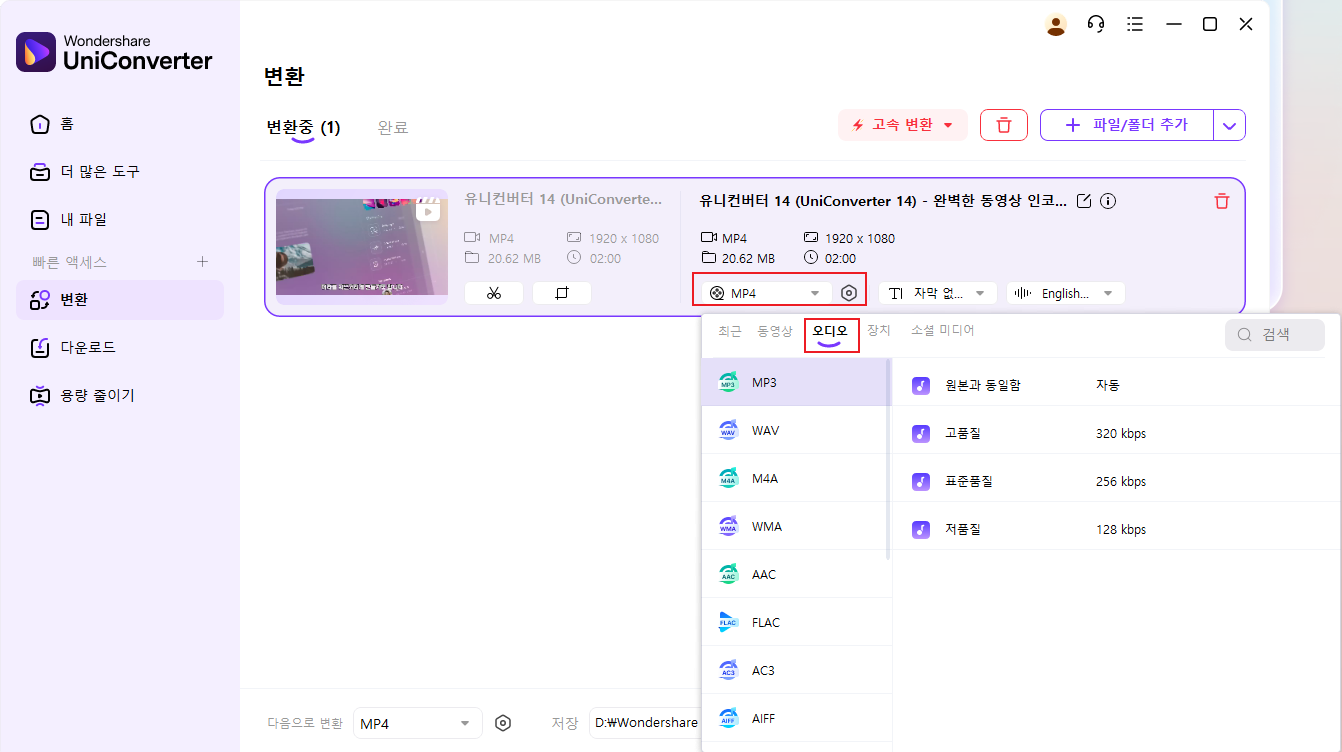The width and height of the screenshot is (1342, 752).
Task: Select M4A format in list
Action: [x=796, y=479]
